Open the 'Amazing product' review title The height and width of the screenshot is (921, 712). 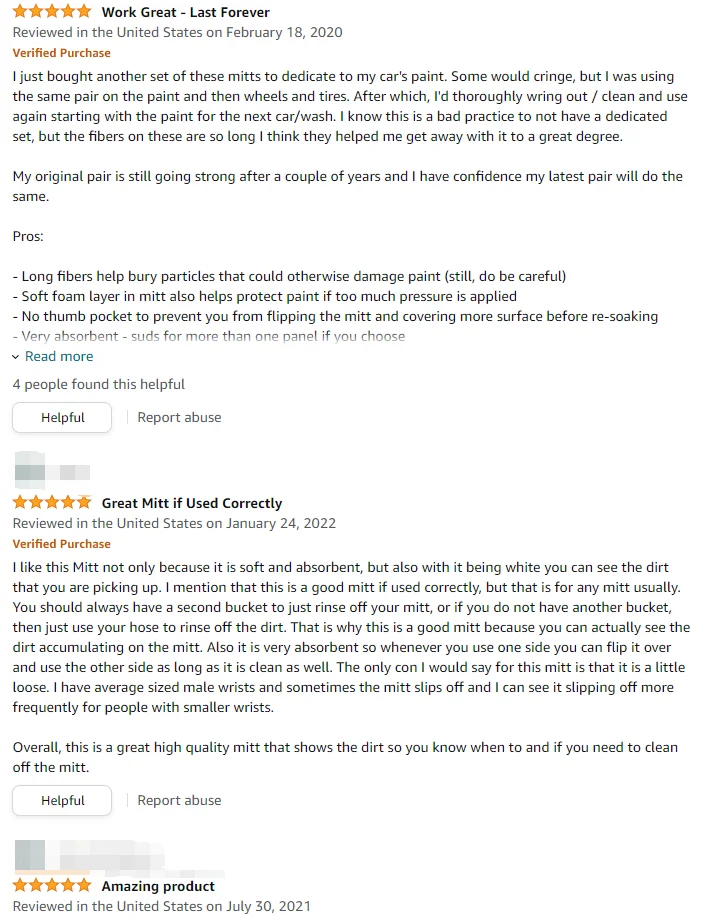click(x=158, y=886)
